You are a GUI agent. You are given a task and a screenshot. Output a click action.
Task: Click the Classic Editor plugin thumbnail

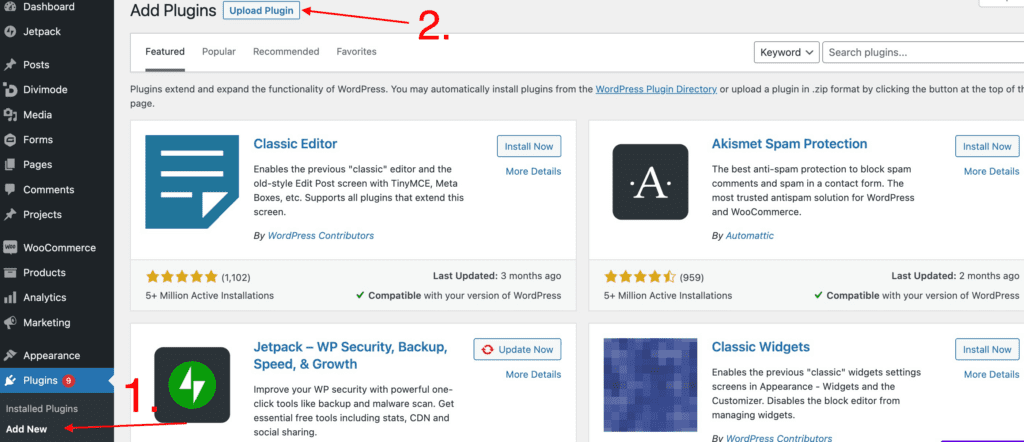[x=192, y=182]
